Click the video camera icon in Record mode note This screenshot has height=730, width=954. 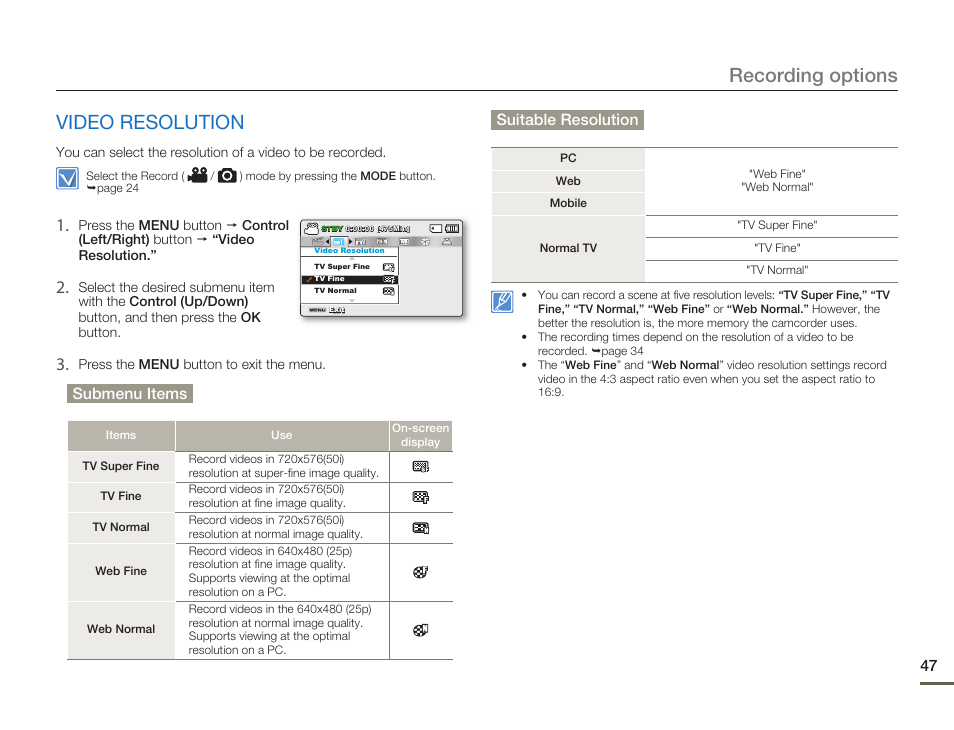tap(198, 175)
